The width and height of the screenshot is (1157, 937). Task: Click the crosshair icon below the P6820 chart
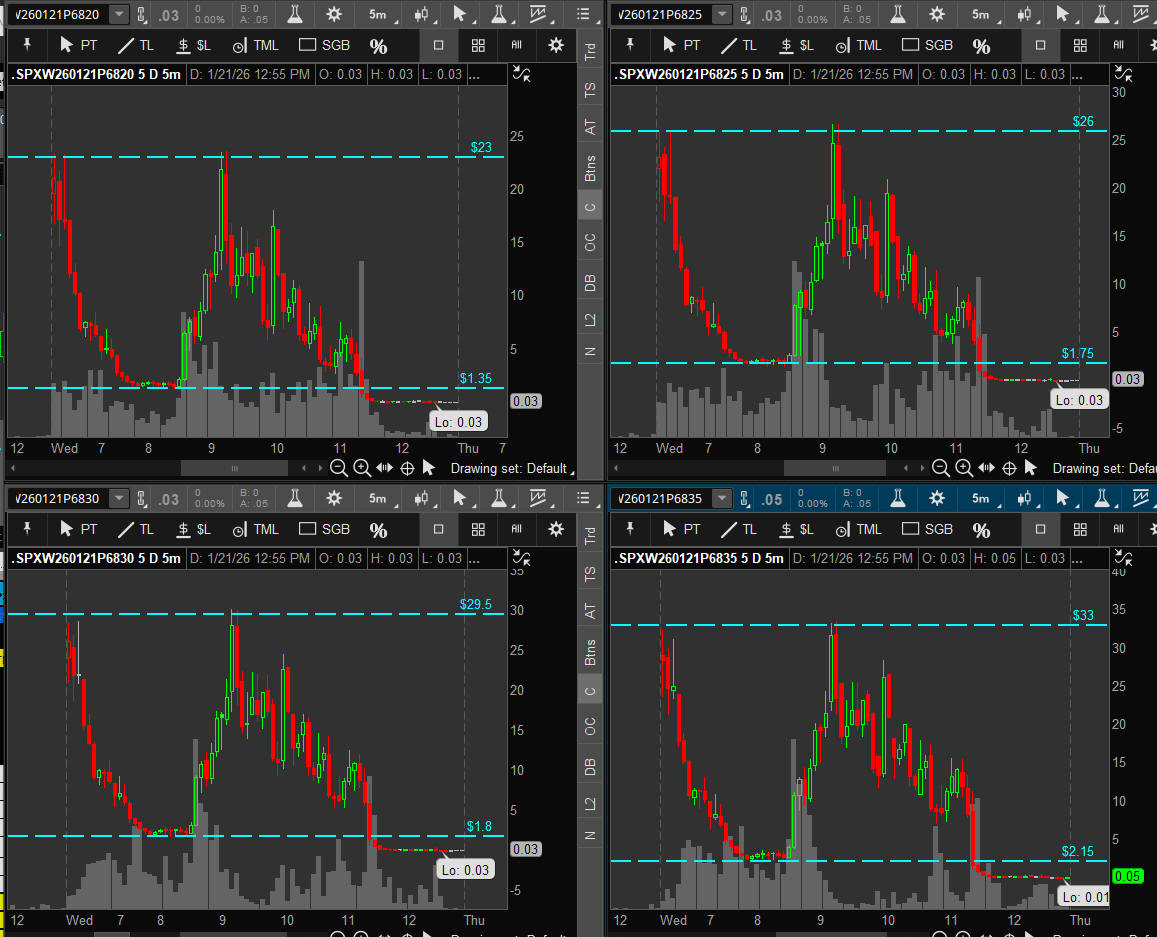coord(407,468)
